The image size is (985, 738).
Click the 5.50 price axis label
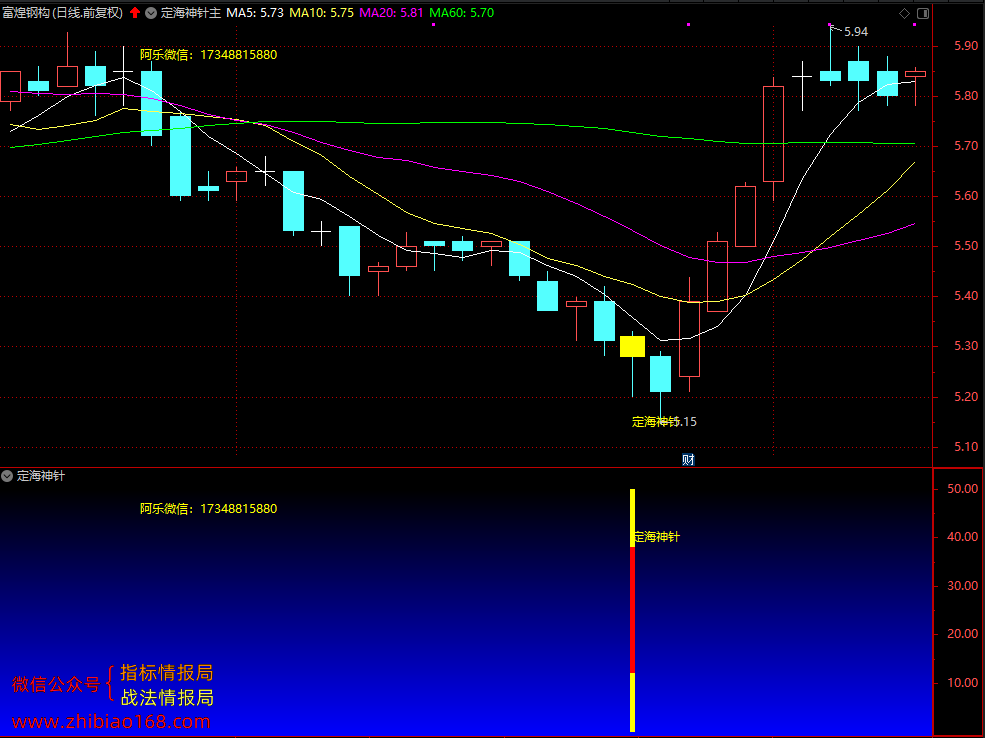(966, 246)
